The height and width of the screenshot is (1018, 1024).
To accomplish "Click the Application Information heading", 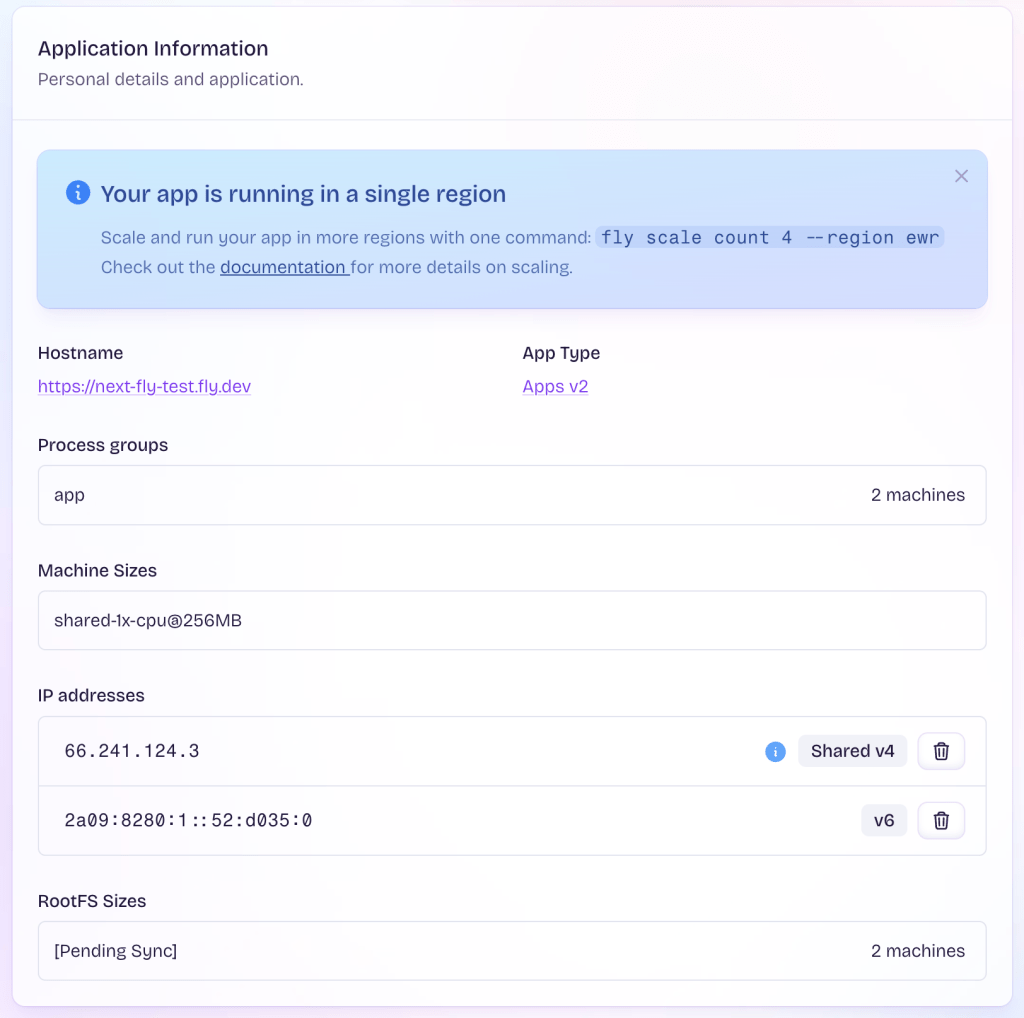I will click(153, 48).
